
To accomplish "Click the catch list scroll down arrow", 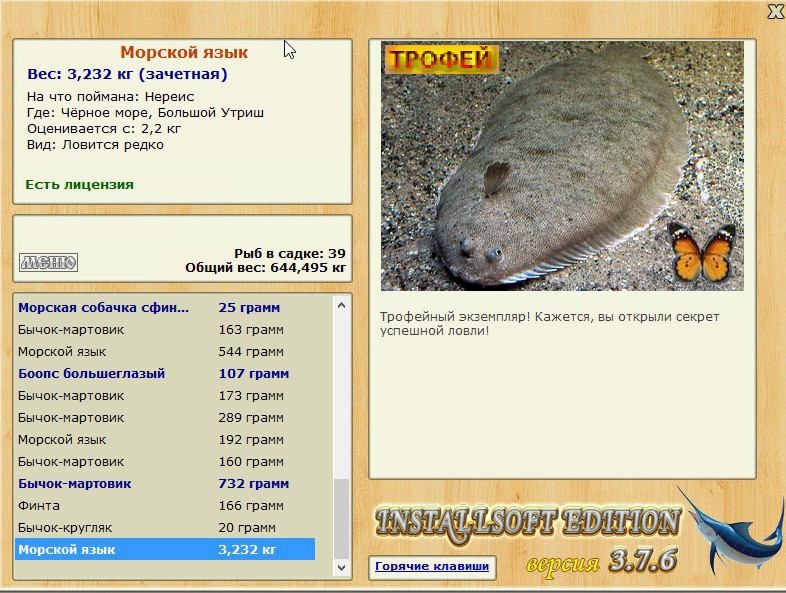I will [x=342, y=567].
